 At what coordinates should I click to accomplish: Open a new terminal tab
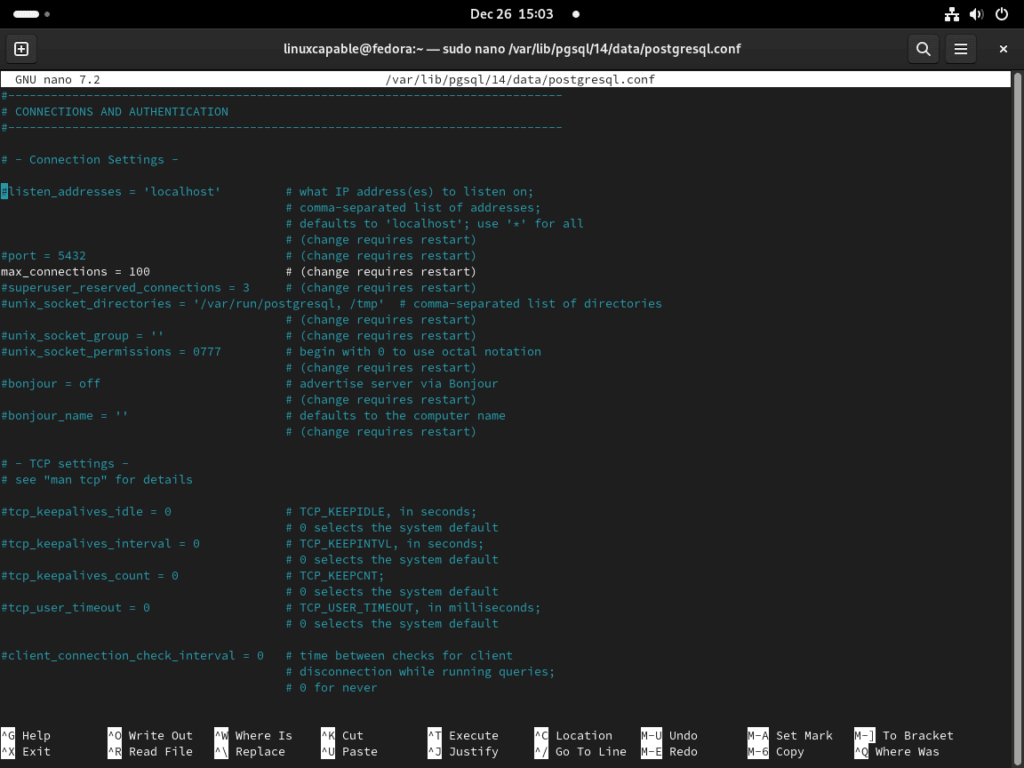[20, 48]
